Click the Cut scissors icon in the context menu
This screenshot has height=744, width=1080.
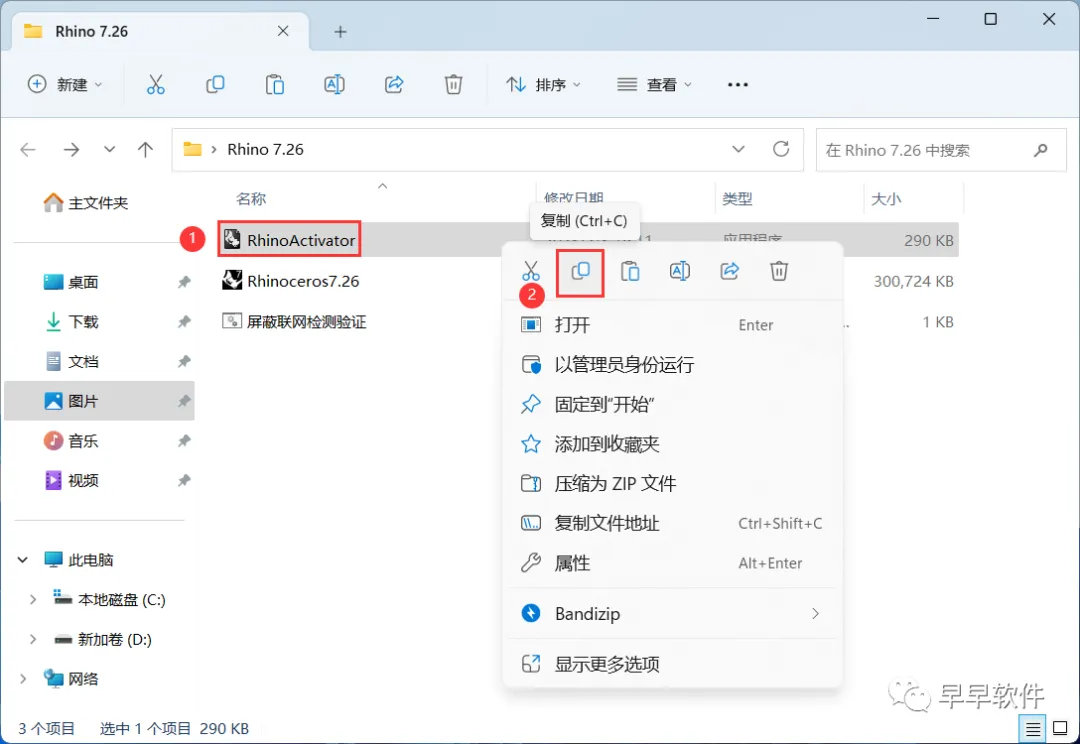531,271
